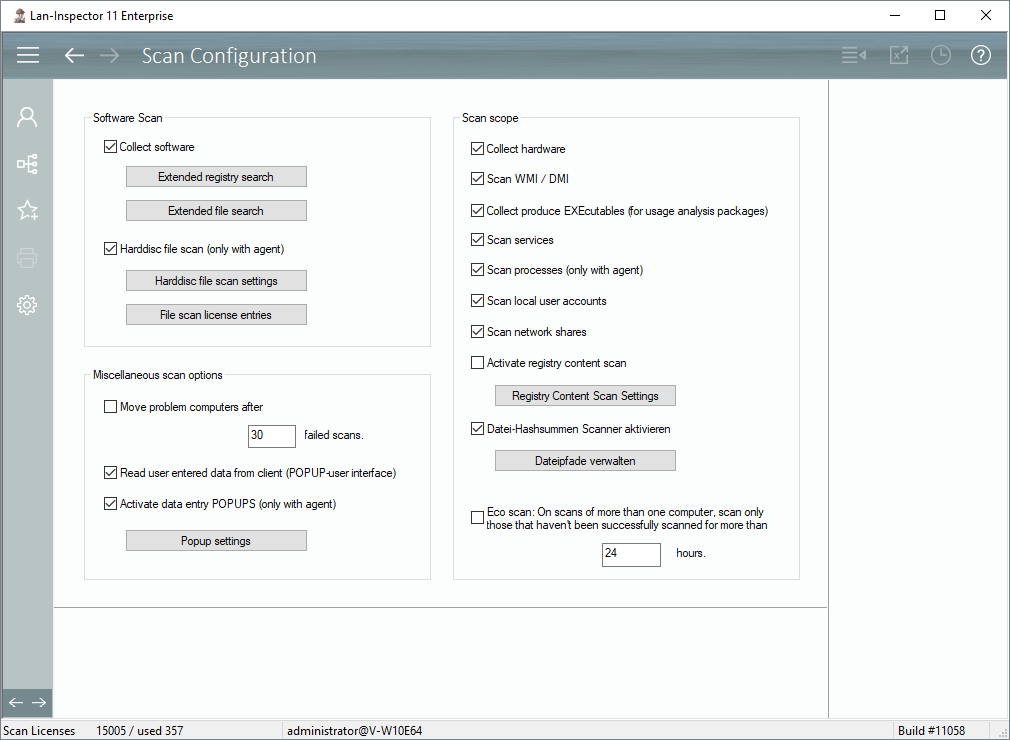Open the hamburger main menu
This screenshot has width=1010, height=740.
tap(28, 56)
